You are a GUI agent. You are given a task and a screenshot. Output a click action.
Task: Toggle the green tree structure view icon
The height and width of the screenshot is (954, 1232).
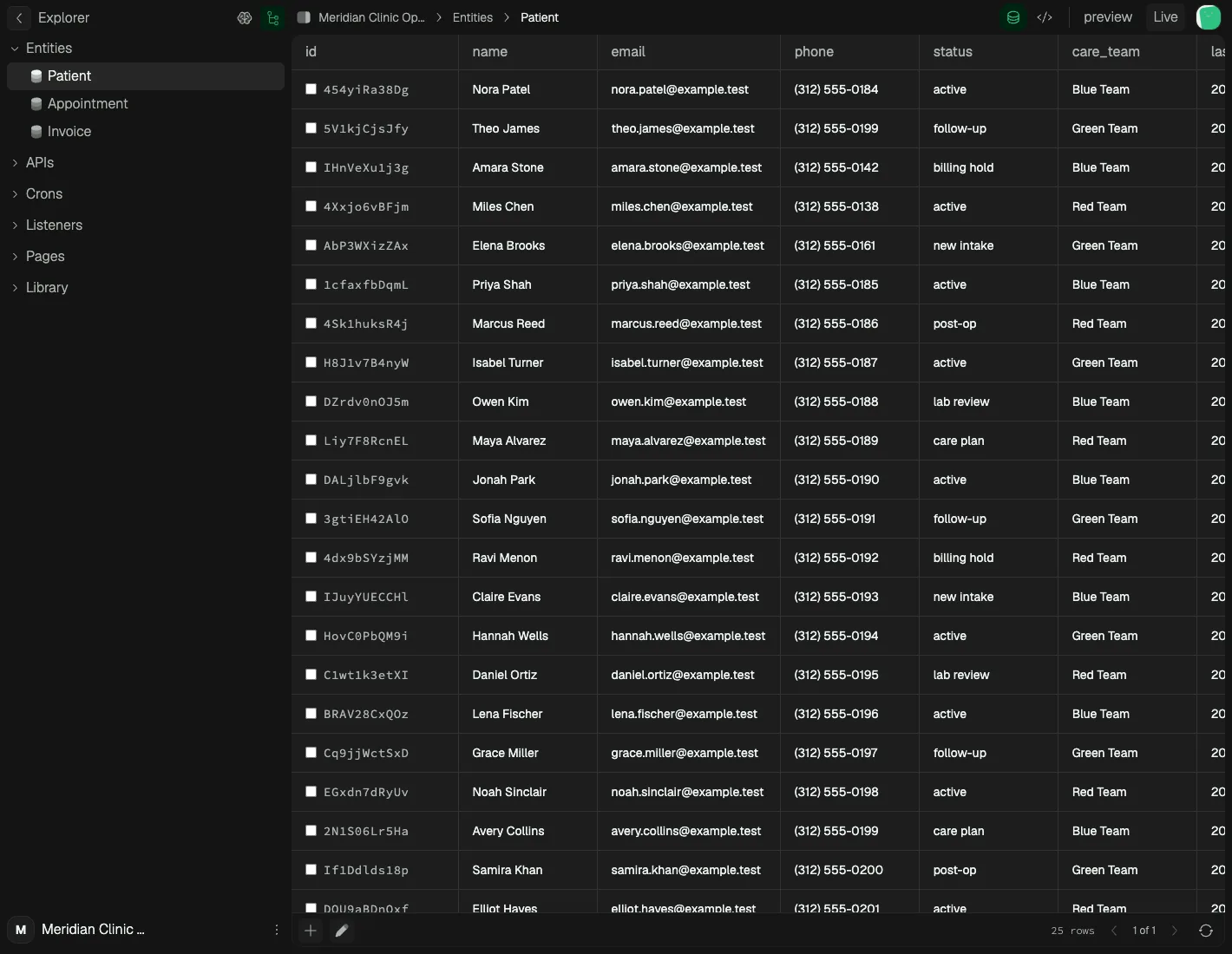[273, 17]
